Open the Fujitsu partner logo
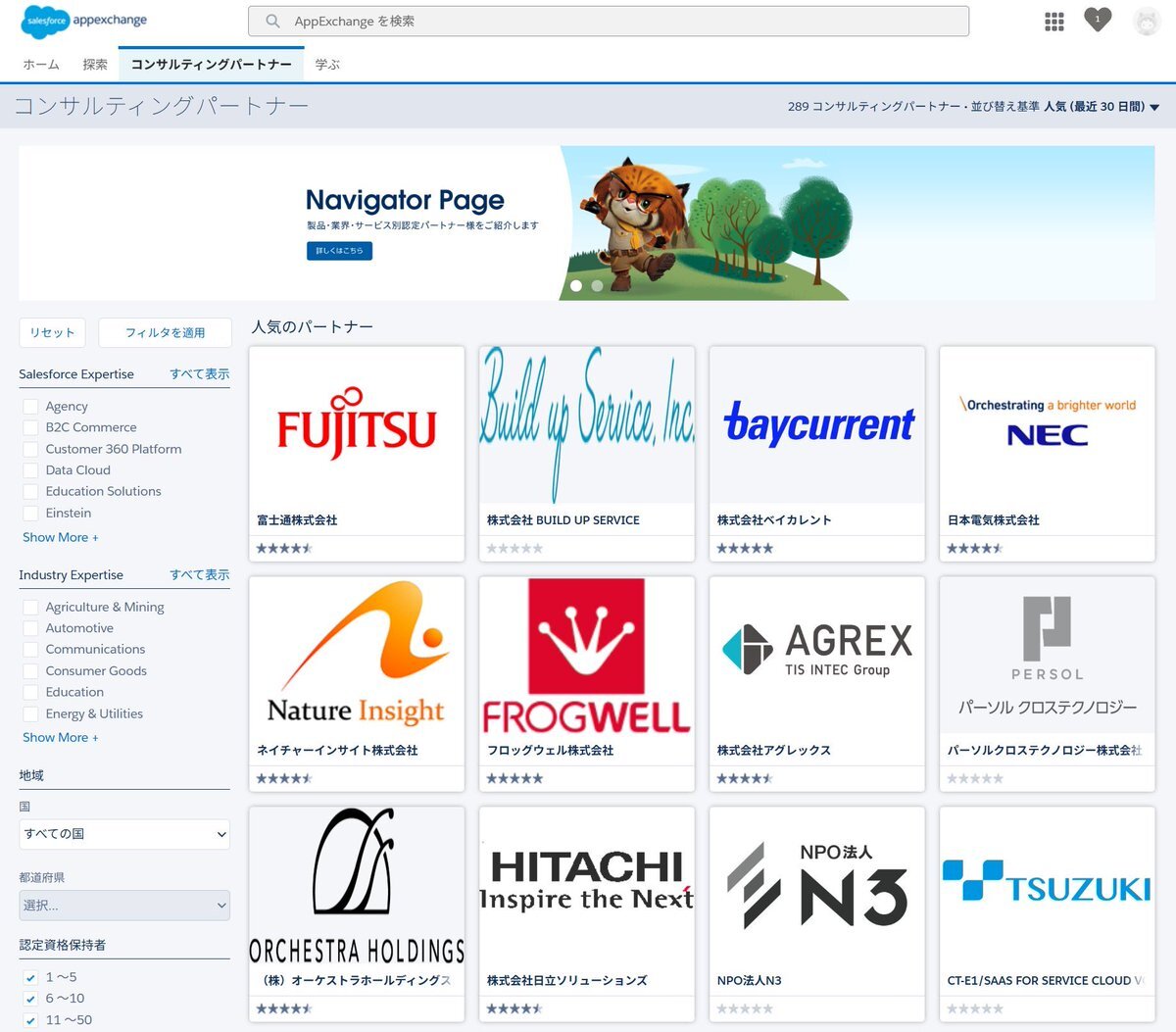 pyautogui.click(x=357, y=425)
